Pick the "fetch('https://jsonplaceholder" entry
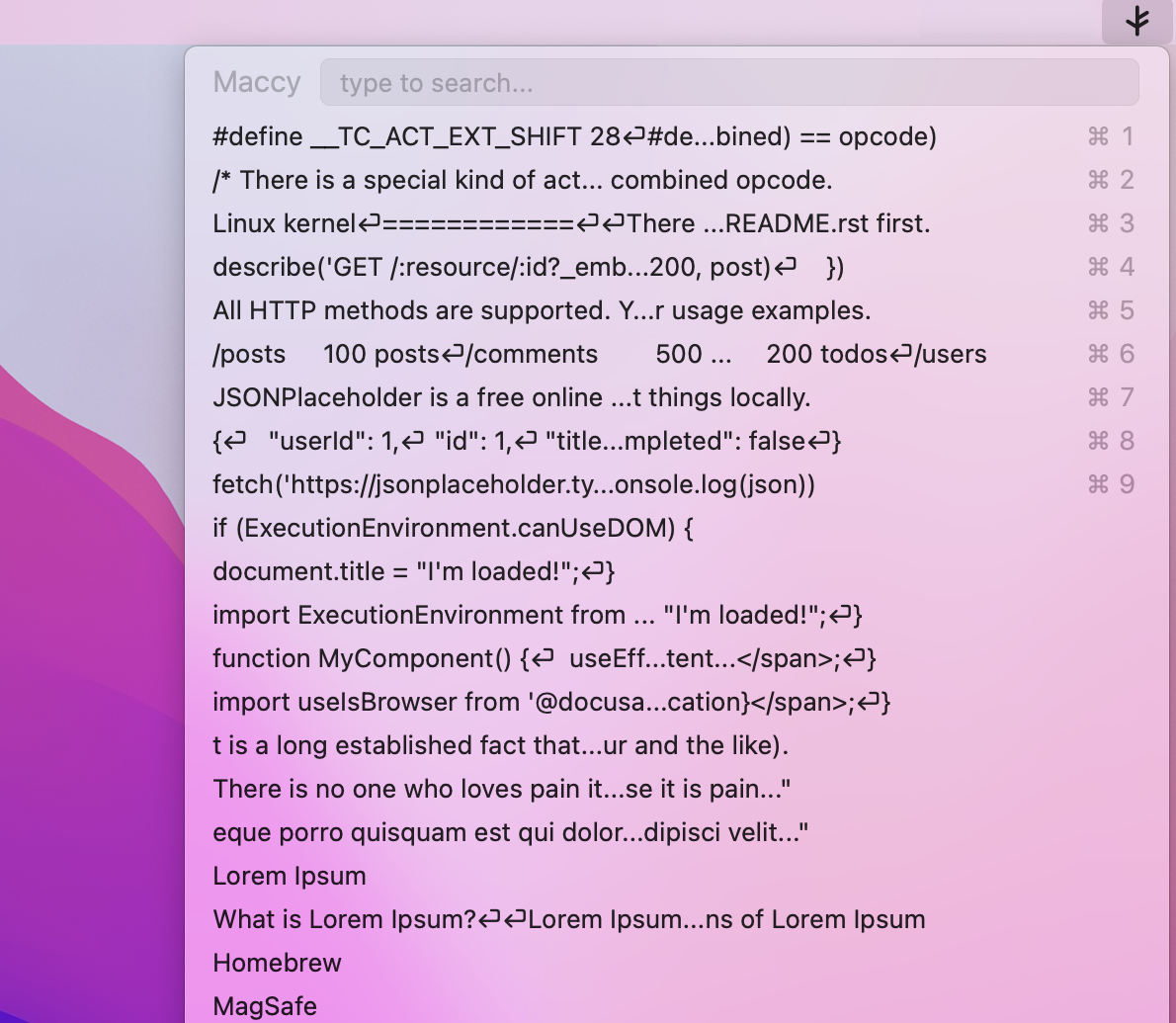 point(677,484)
